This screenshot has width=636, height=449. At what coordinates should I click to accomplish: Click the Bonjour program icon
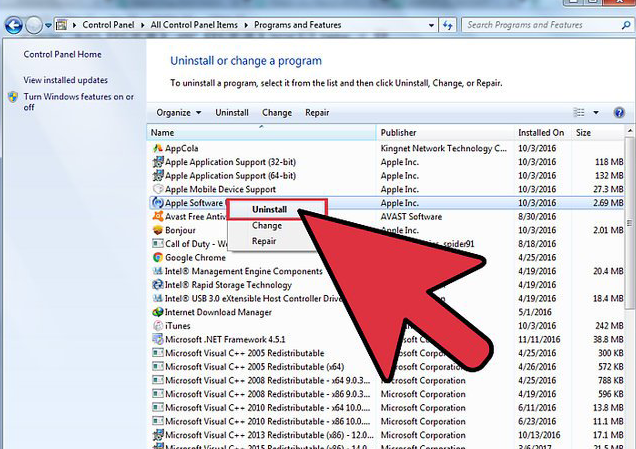pos(157,230)
